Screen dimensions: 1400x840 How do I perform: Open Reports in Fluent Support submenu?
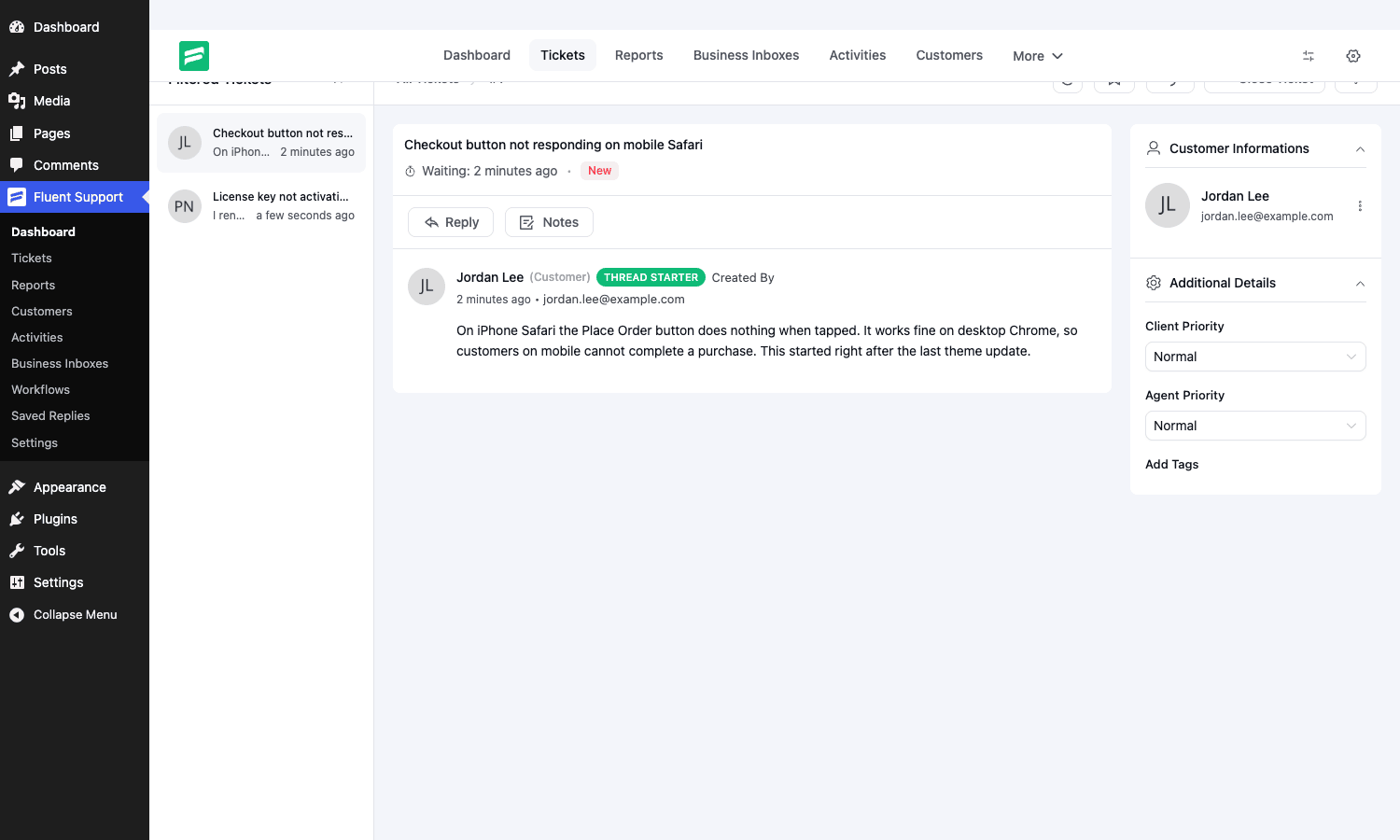pos(33,286)
